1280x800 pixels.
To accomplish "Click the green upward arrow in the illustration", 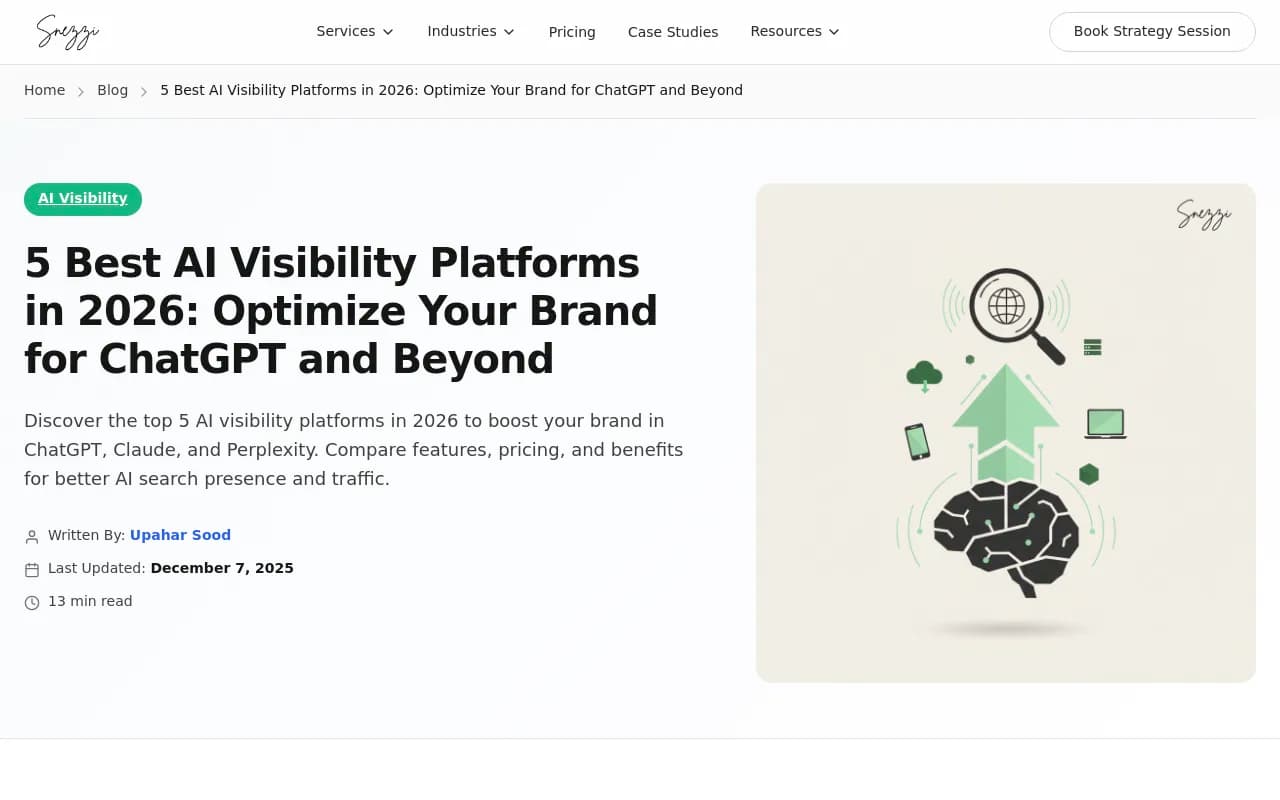I will [x=1007, y=405].
